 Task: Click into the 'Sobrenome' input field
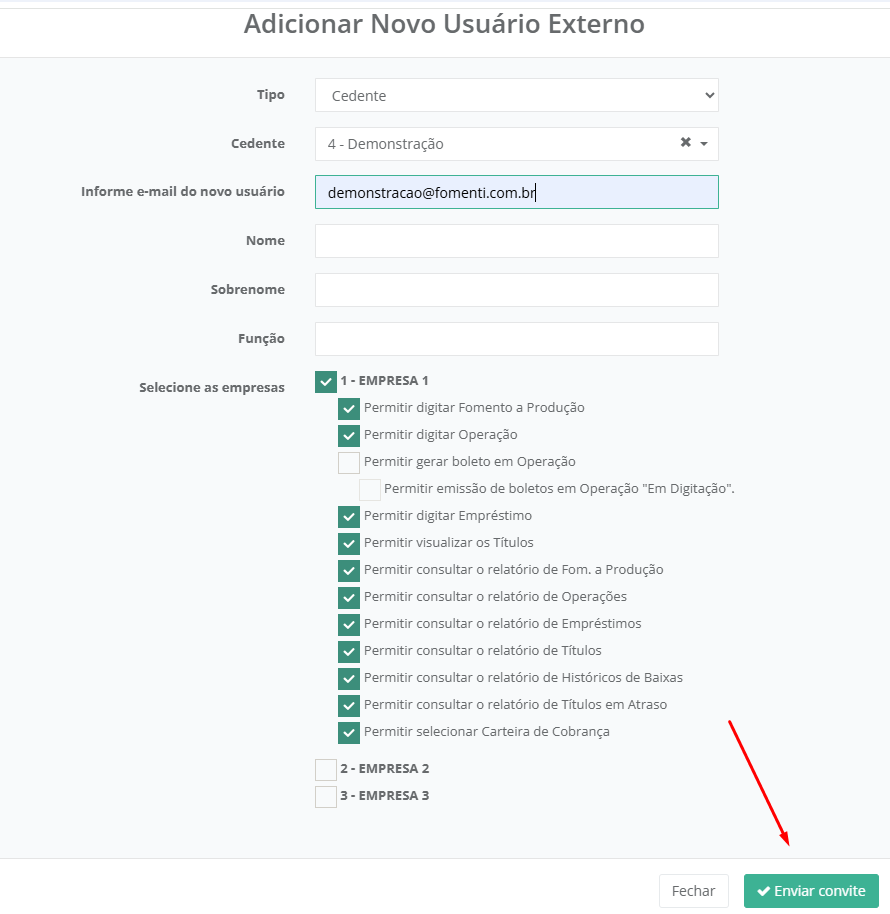pyautogui.click(x=516, y=290)
